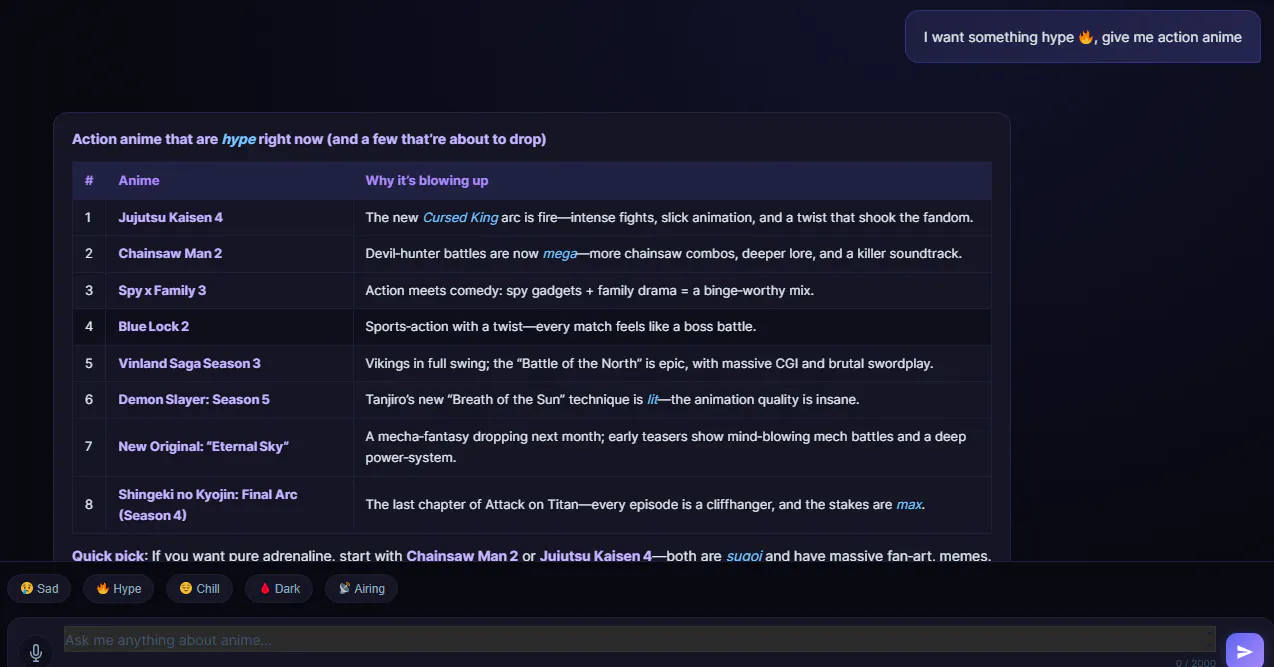Screen dimensions: 1274x667
Task: Click the highlighted word "max"
Action: (x=909, y=504)
